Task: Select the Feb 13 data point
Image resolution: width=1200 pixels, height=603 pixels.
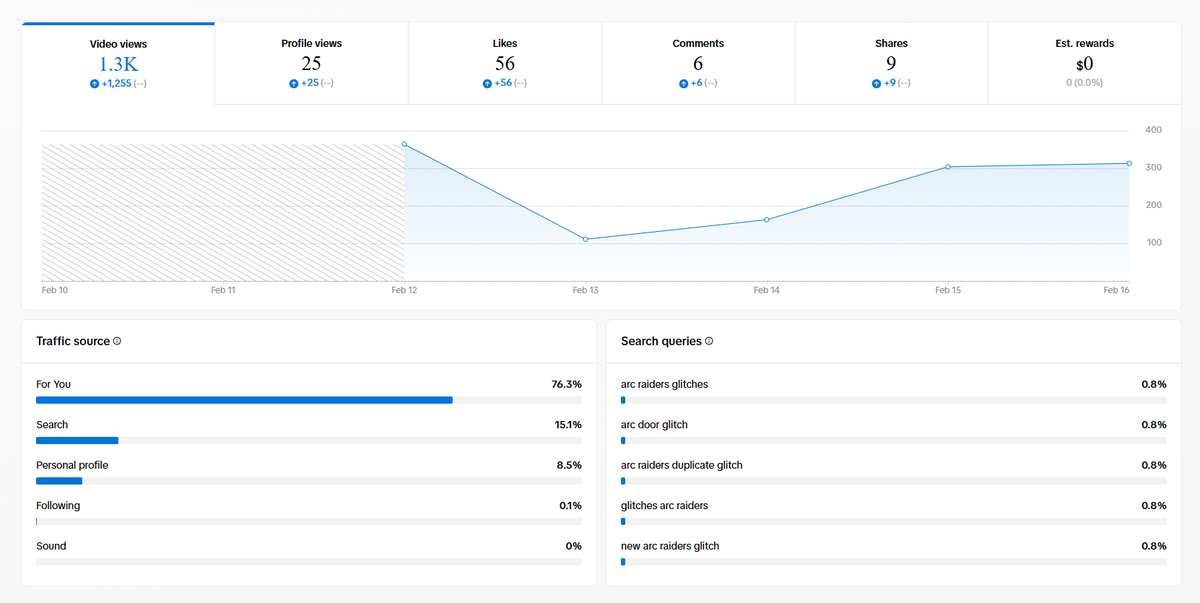Action: 585,239
